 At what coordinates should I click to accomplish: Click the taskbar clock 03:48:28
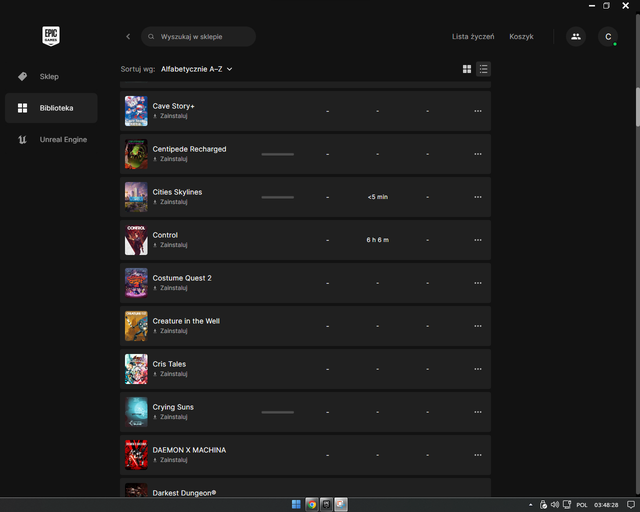pos(606,505)
